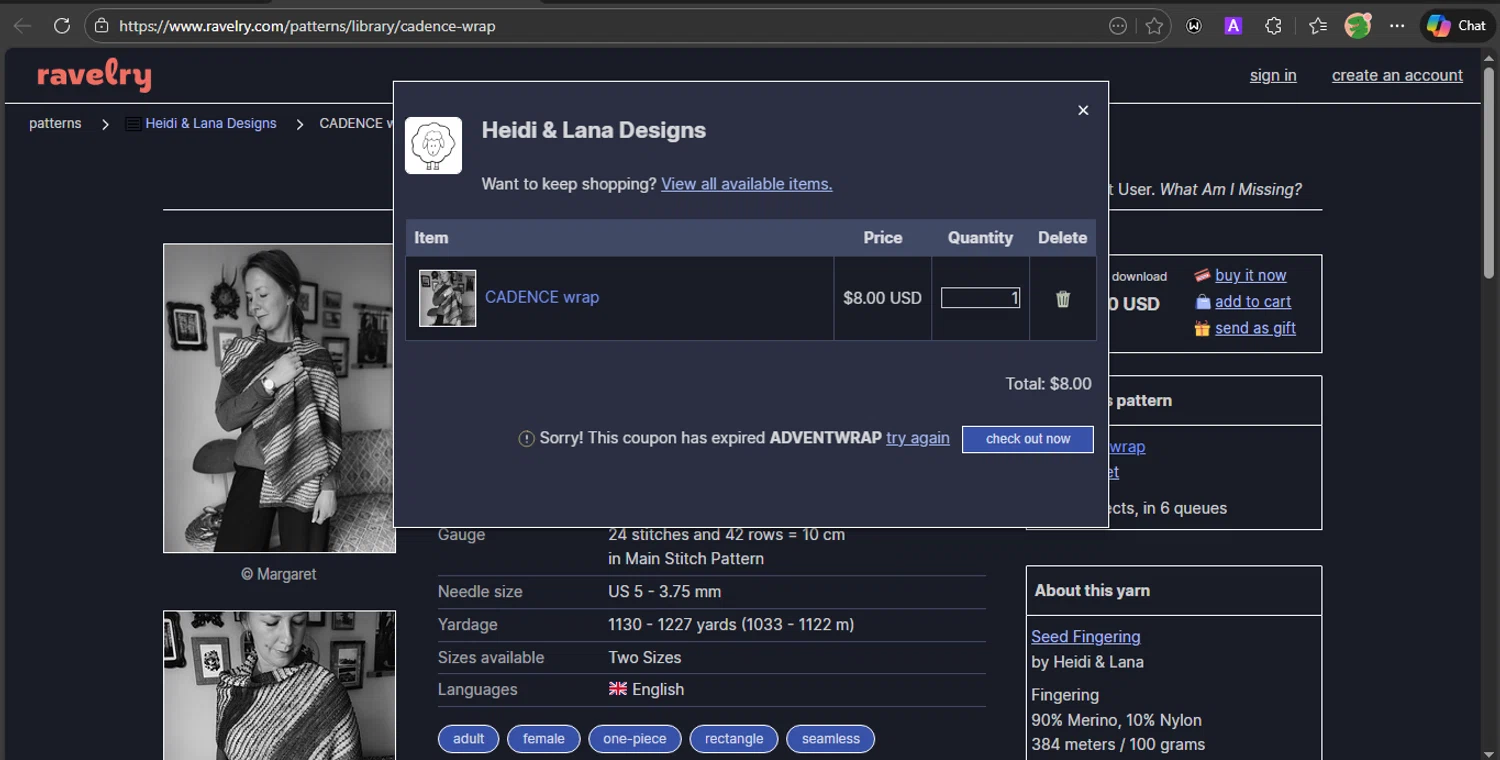Click create an account link
The height and width of the screenshot is (760, 1500).
1397,75
